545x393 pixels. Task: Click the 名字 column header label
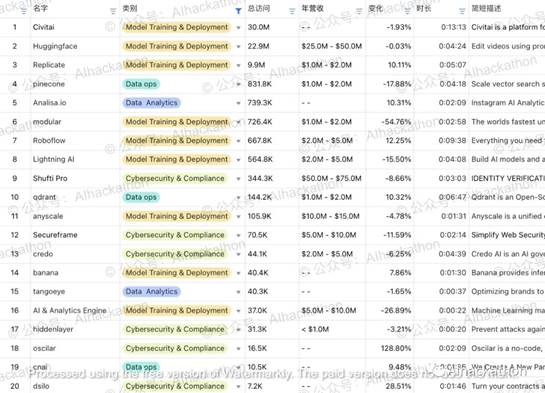[40, 8]
